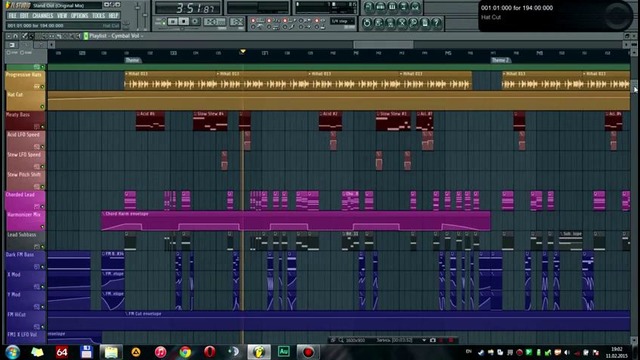
Task: Click the project info shortcut icon beside help
Action: [425, 23]
